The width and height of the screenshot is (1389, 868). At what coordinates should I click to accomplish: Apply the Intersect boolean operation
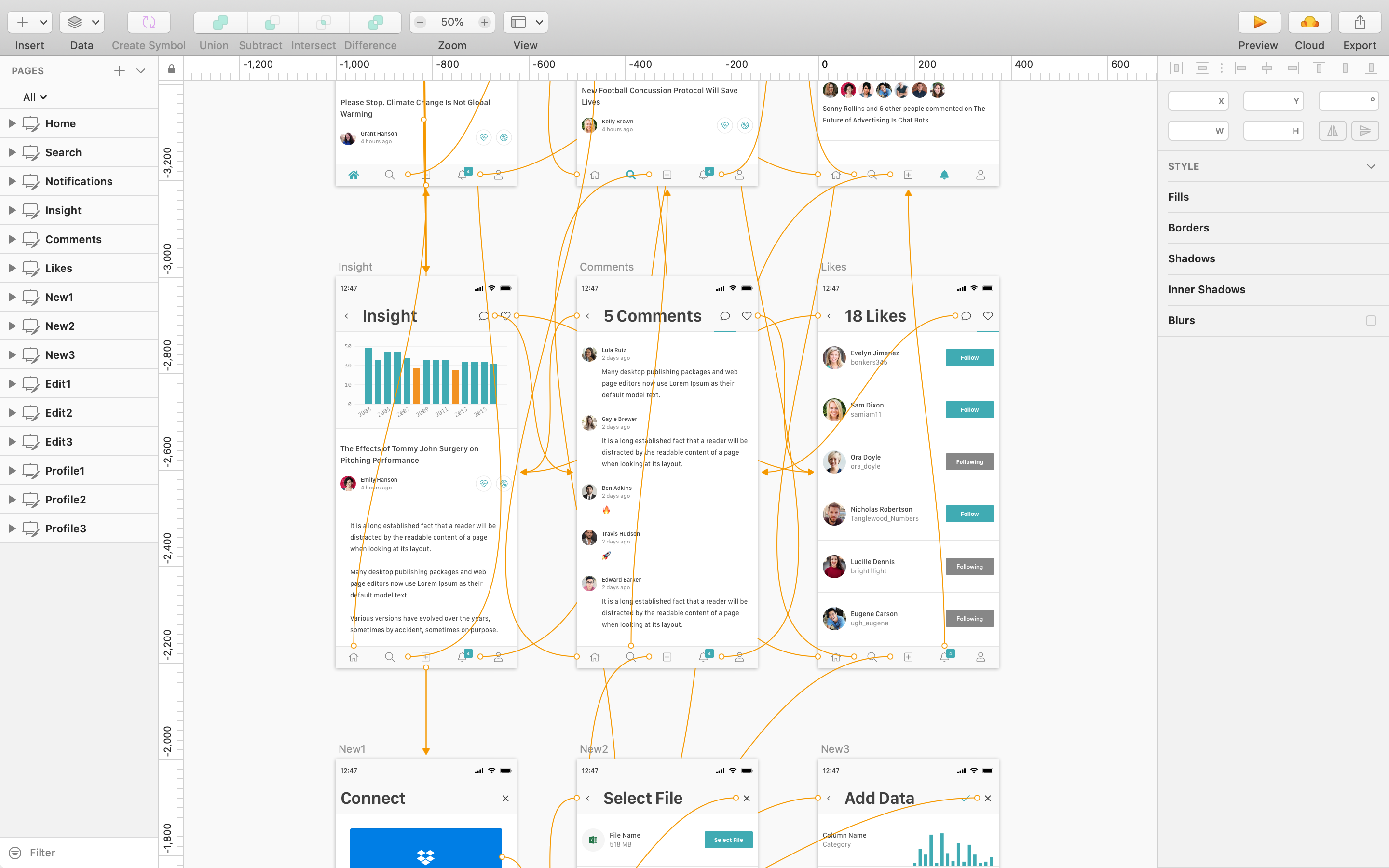(x=324, y=22)
